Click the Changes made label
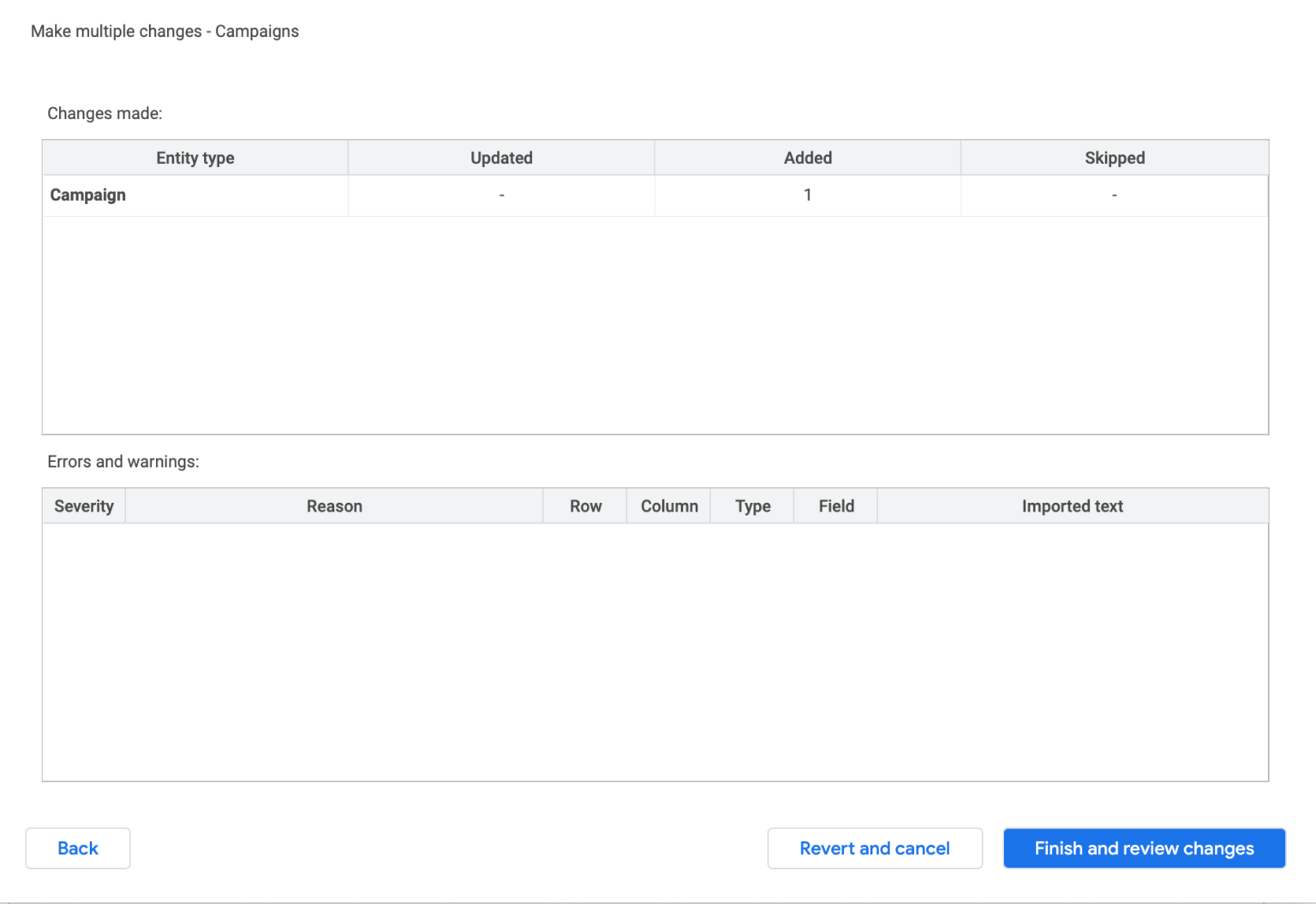 coord(105,113)
